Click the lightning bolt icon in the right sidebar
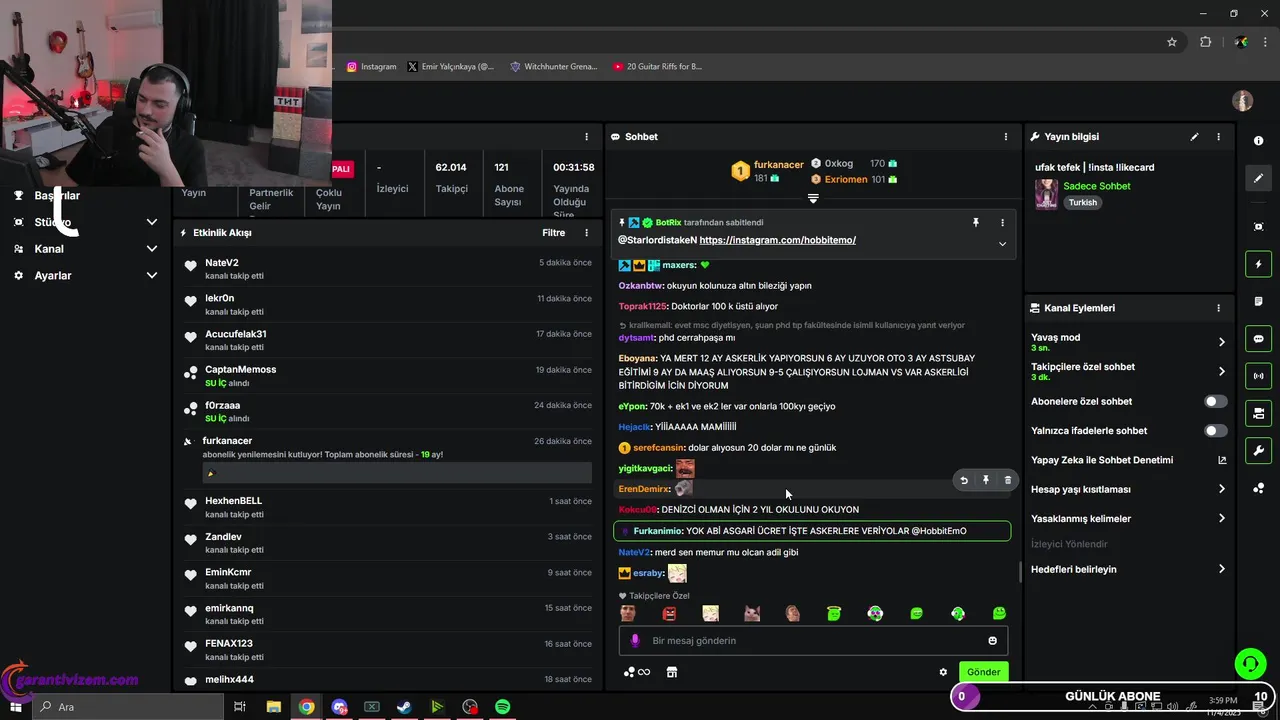This screenshot has height=720, width=1280. coord(1258,264)
